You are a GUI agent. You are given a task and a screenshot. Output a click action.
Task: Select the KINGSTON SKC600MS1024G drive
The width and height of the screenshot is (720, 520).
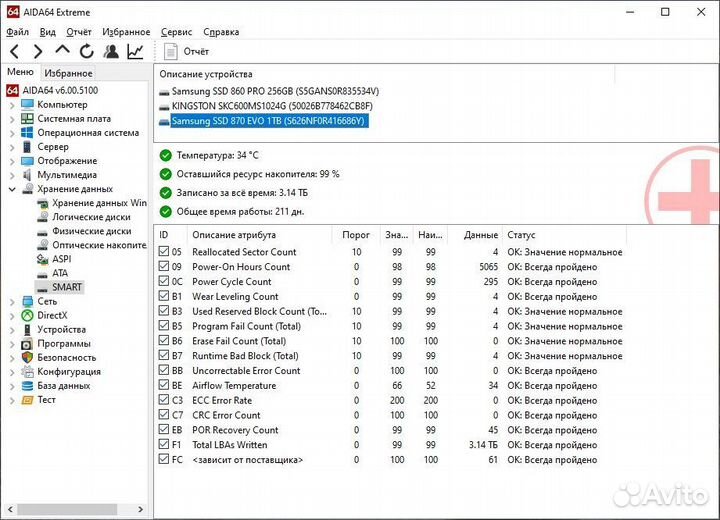click(272, 106)
